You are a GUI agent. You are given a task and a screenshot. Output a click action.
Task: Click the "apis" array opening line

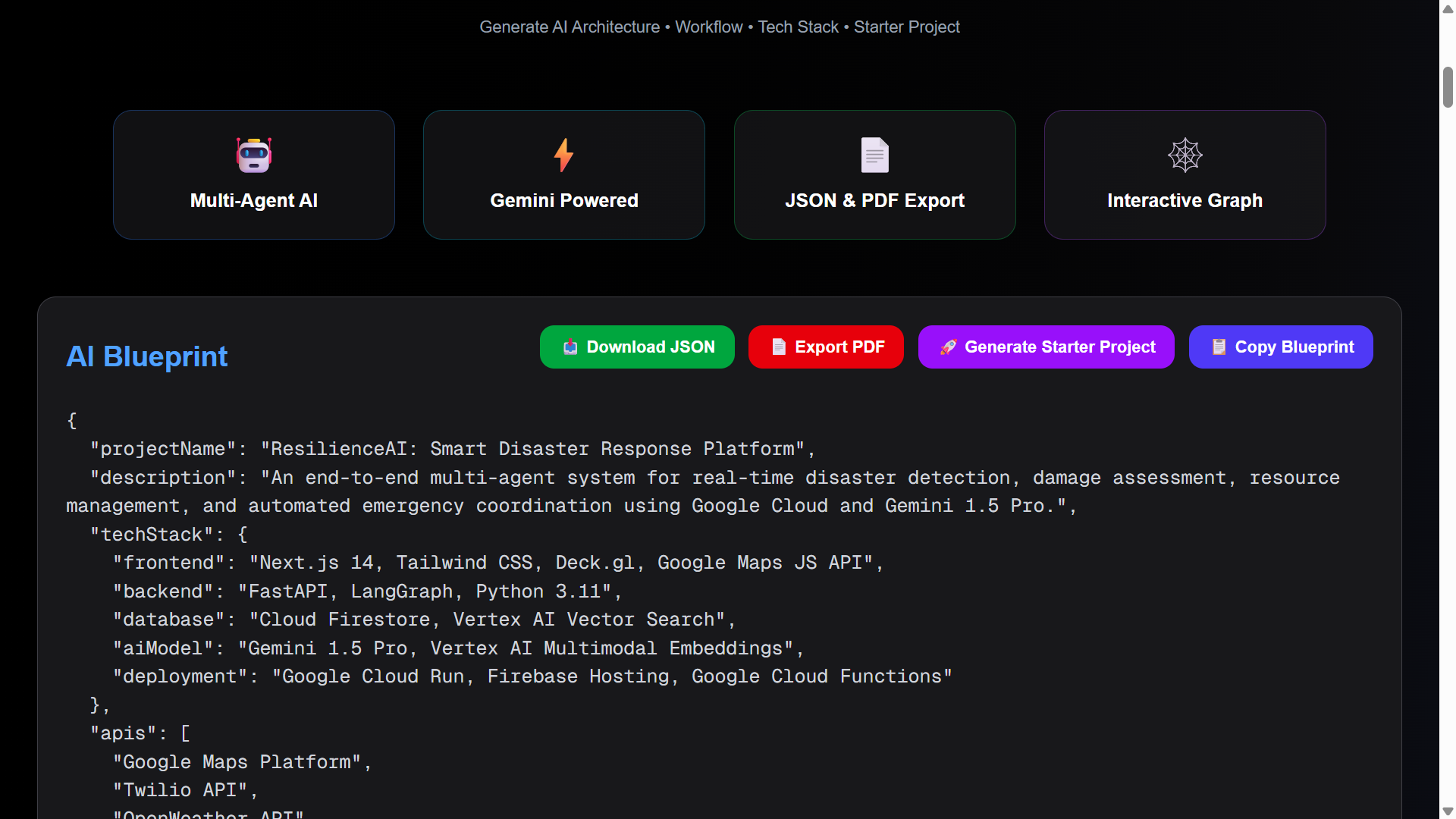(140, 733)
